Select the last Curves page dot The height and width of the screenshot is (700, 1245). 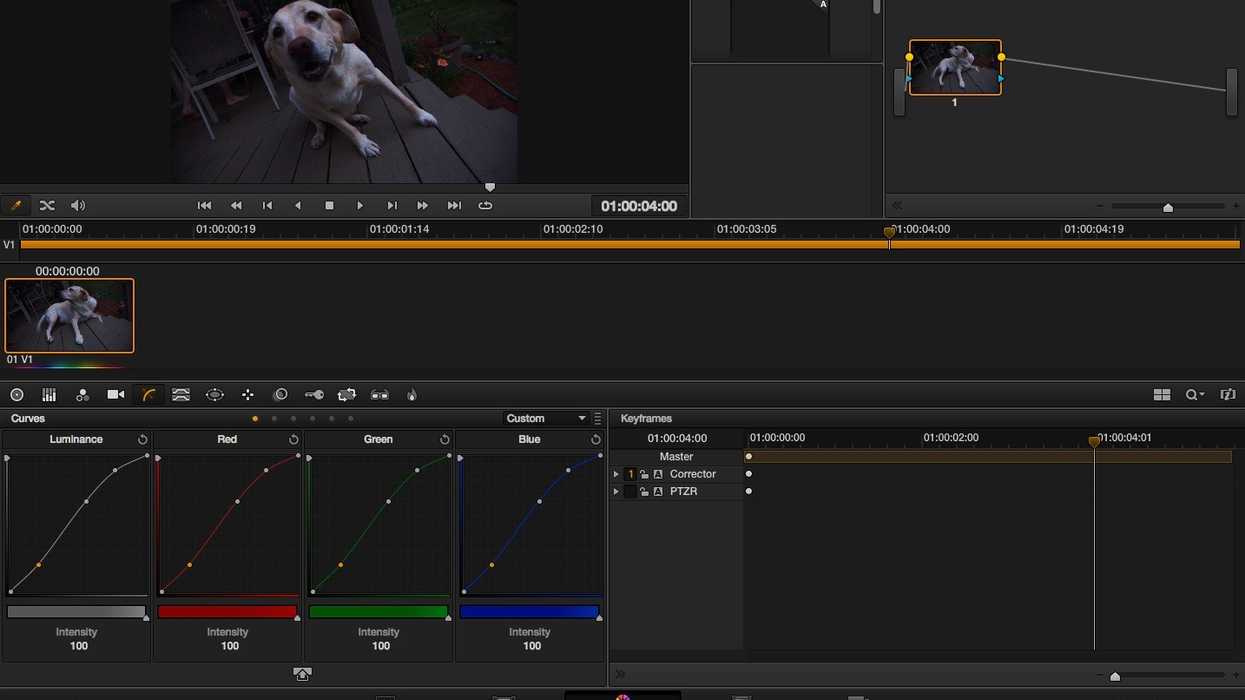pyautogui.click(x=351, y=419)
